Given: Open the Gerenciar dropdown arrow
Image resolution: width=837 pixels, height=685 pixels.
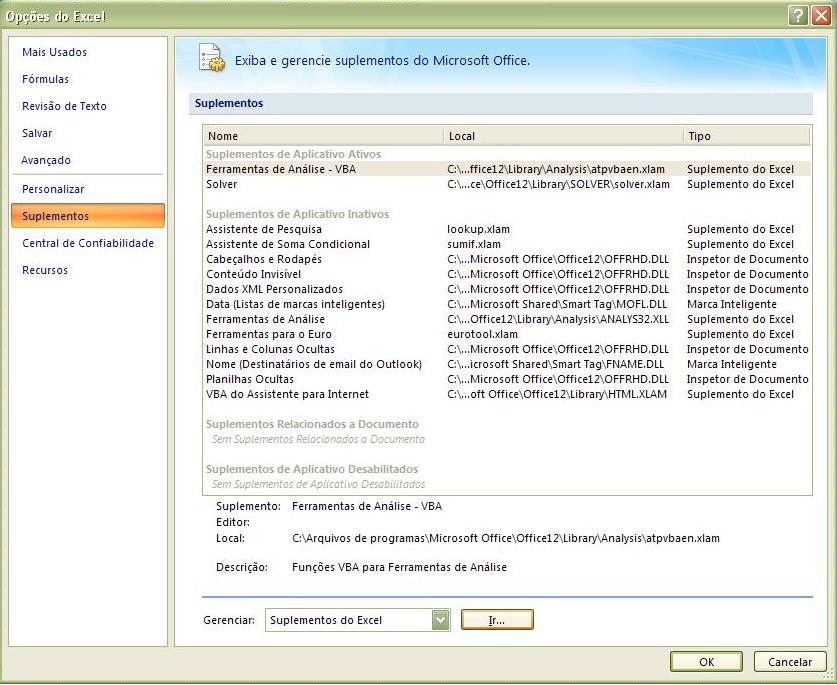Looking at the screenshot, I should [440, 620].
